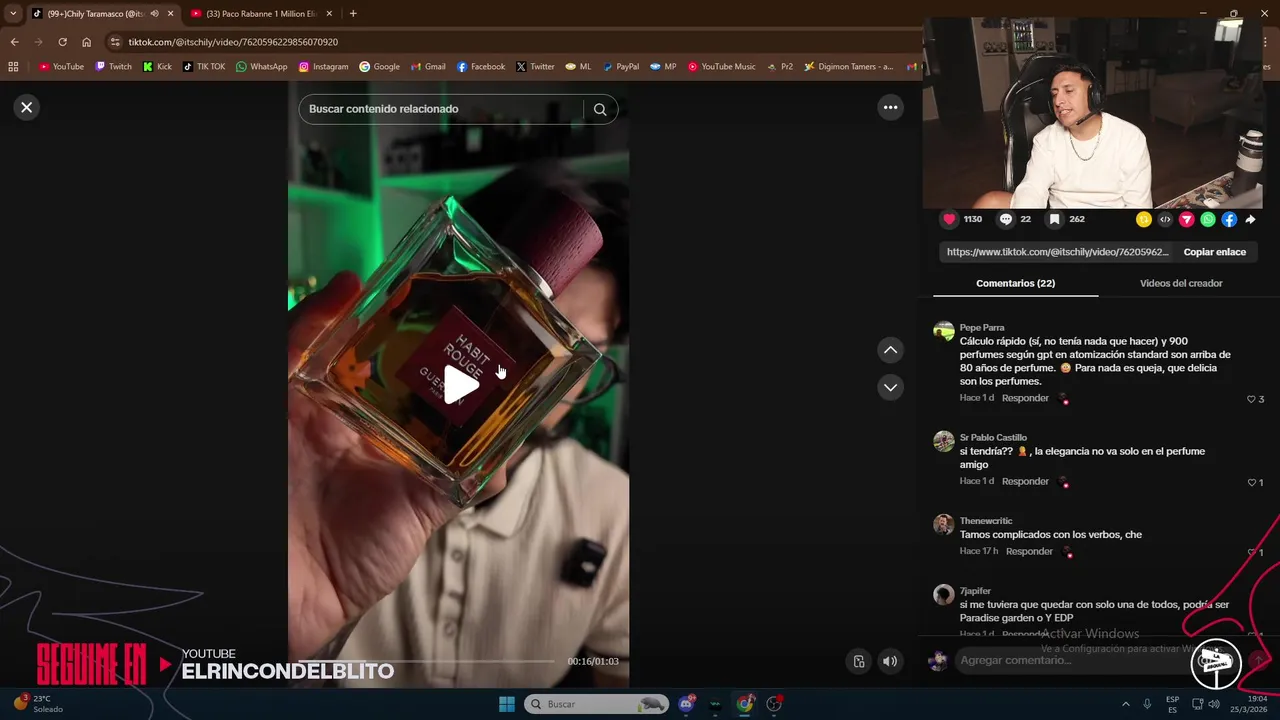The width and height of the screenshot is (1280, 720).
Task: Mute the video with speaker icon
Action: 889,661
